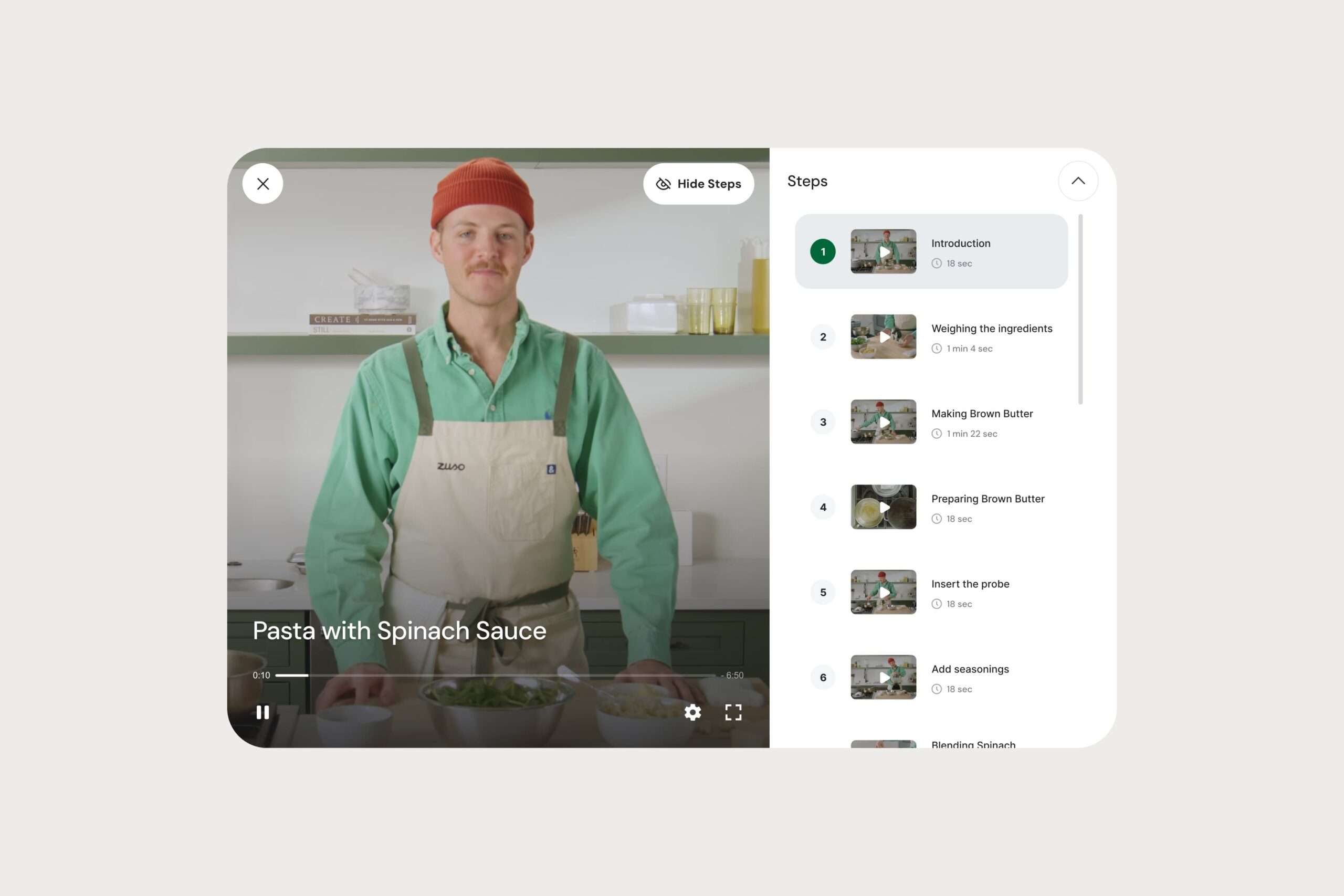Jump to Insert the probe step
Viewport: 1344px width, 896px height.
click(970, 584)
